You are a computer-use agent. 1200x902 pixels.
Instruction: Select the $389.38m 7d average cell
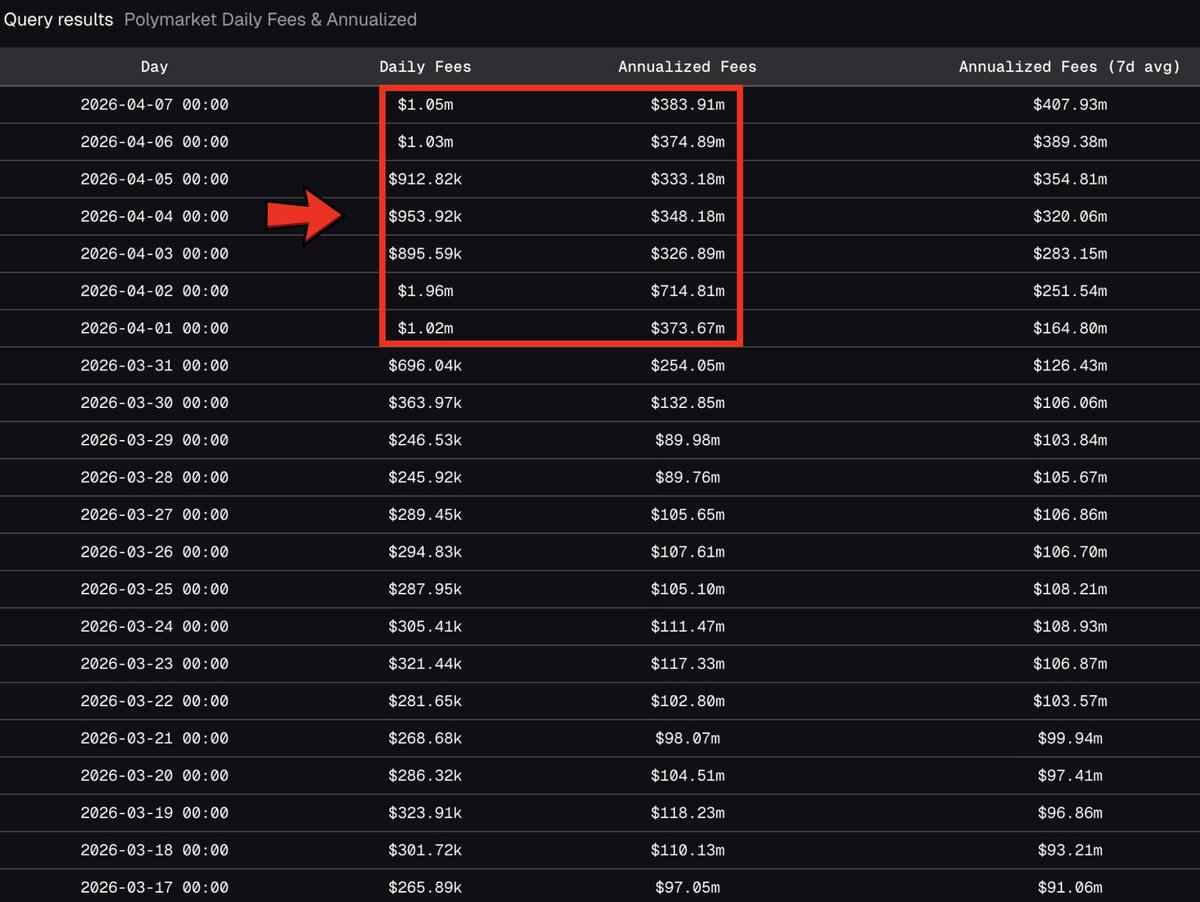point(1070,142)
